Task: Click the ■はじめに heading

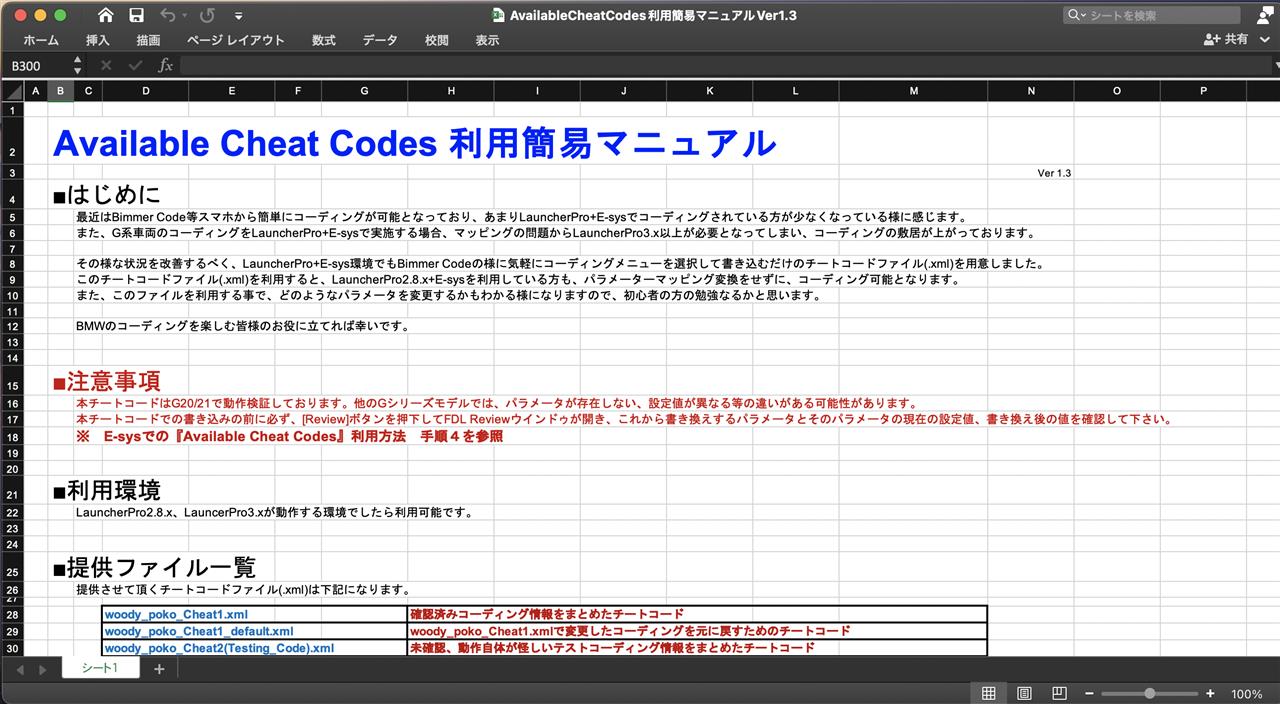Action: (x=106, y=195)
